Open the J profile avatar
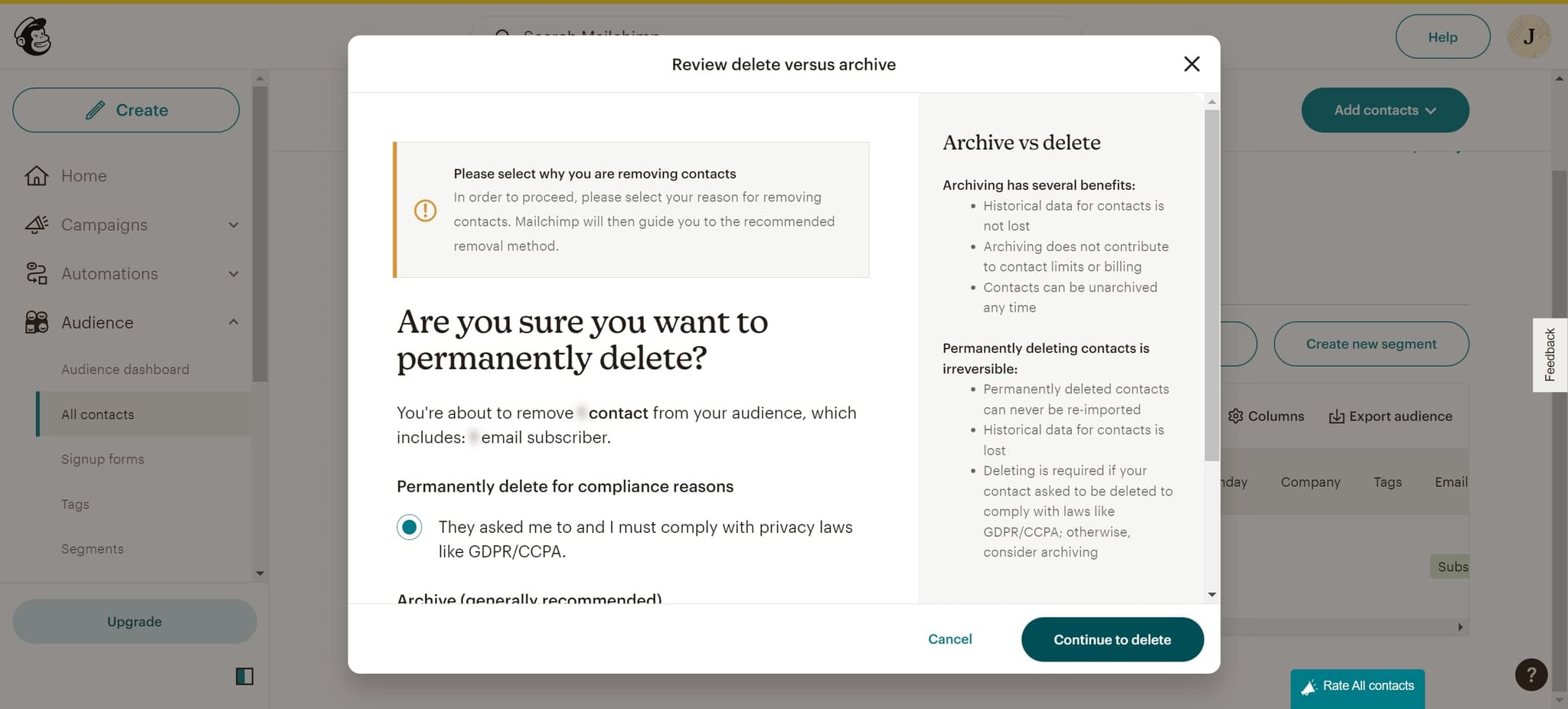The image size is (1568, 709). [x=1528, y=37]
